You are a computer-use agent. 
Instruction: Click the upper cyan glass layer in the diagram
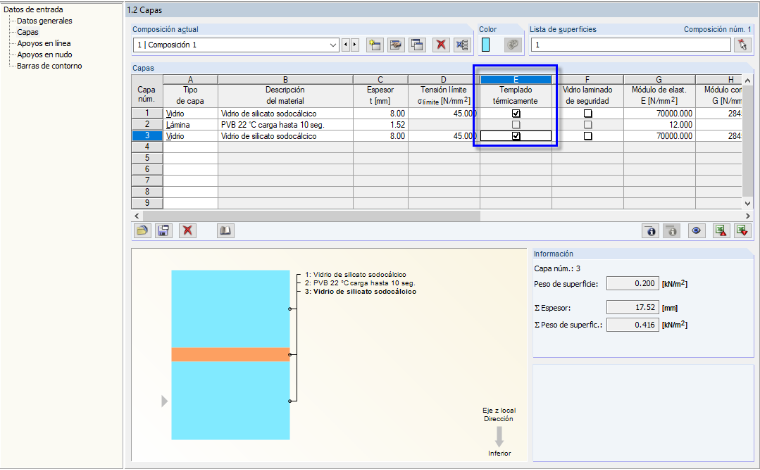tap(231, 309)
